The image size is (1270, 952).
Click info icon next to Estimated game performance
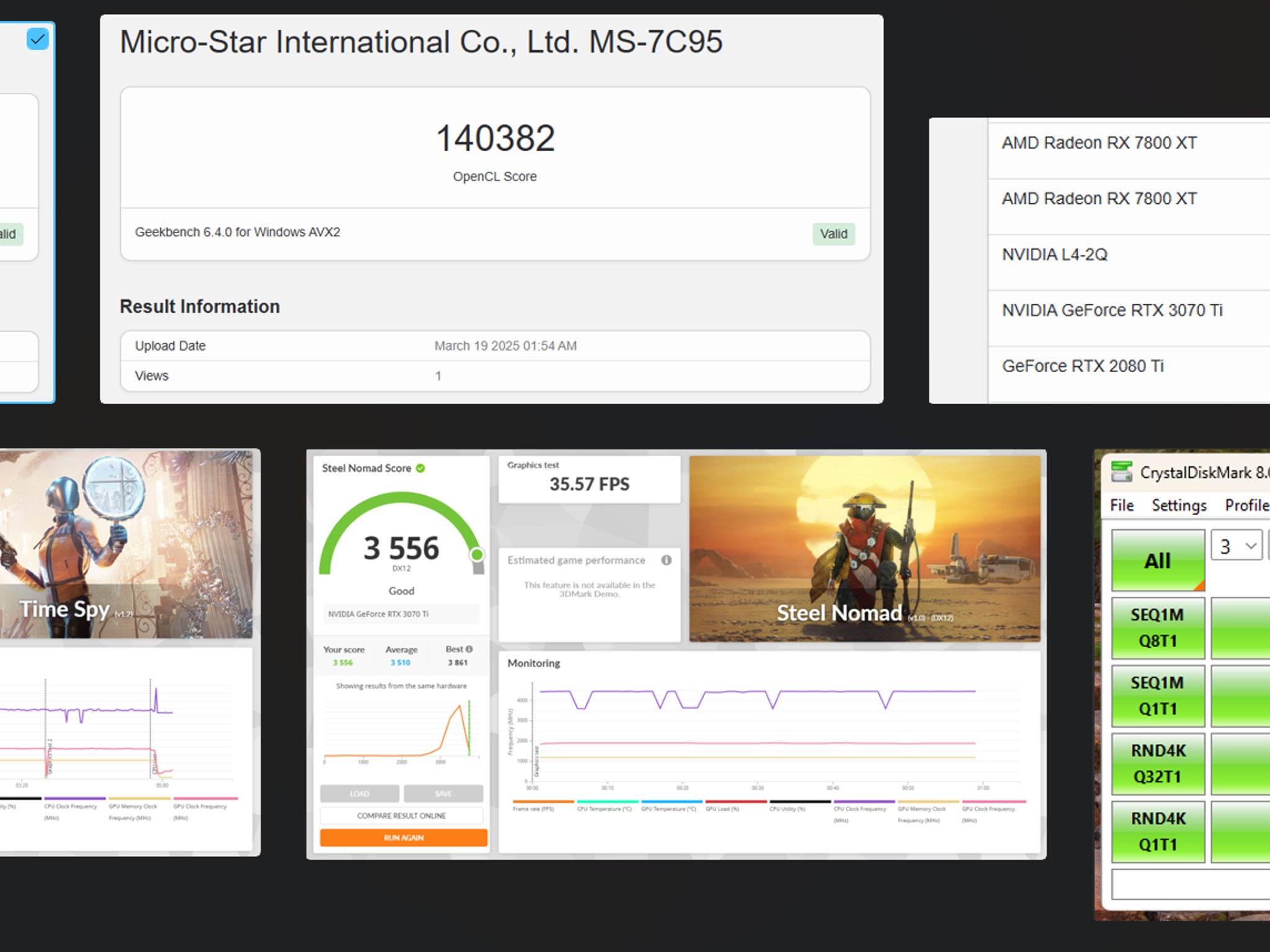[666, 560]
